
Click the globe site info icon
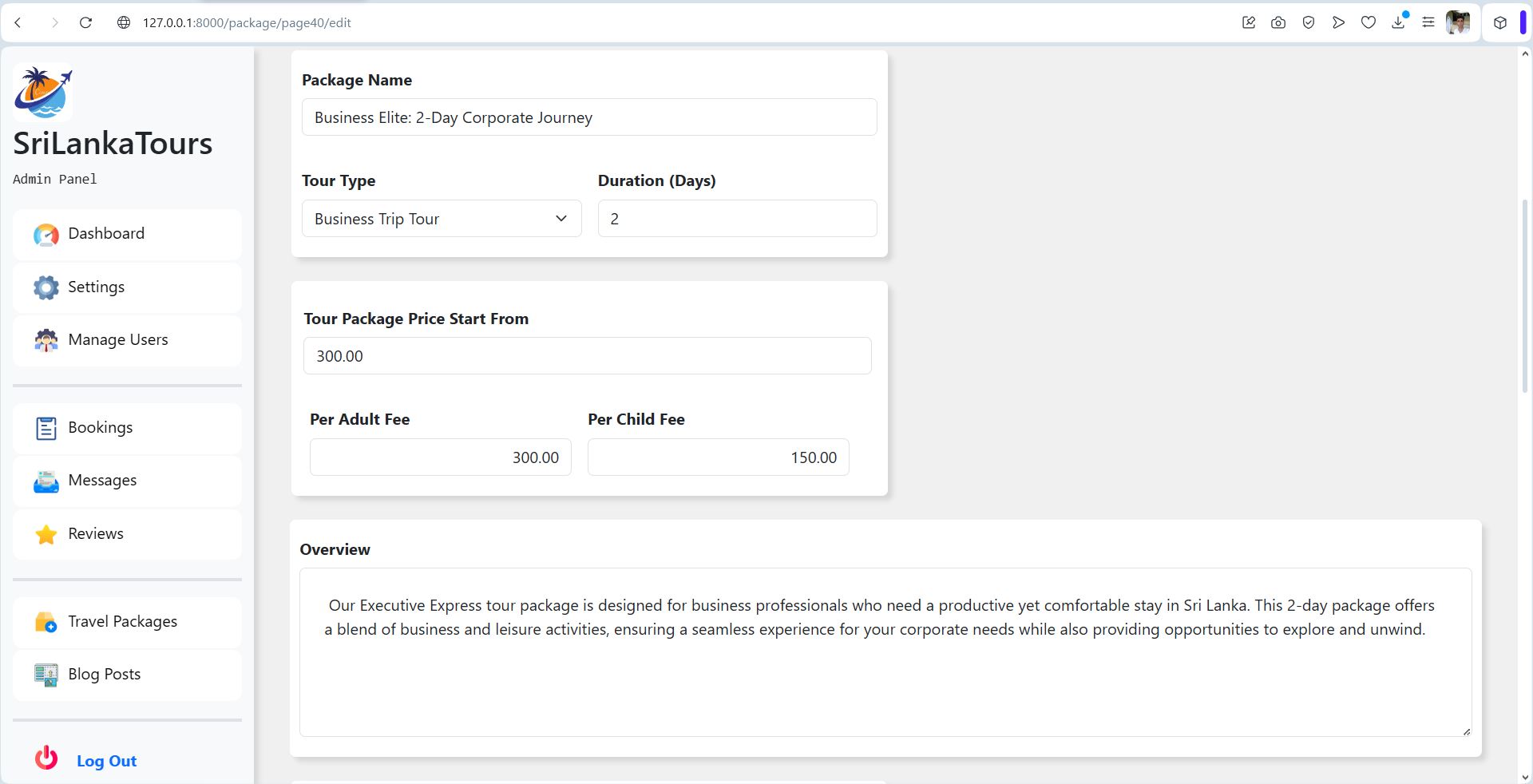click(124, 22)
